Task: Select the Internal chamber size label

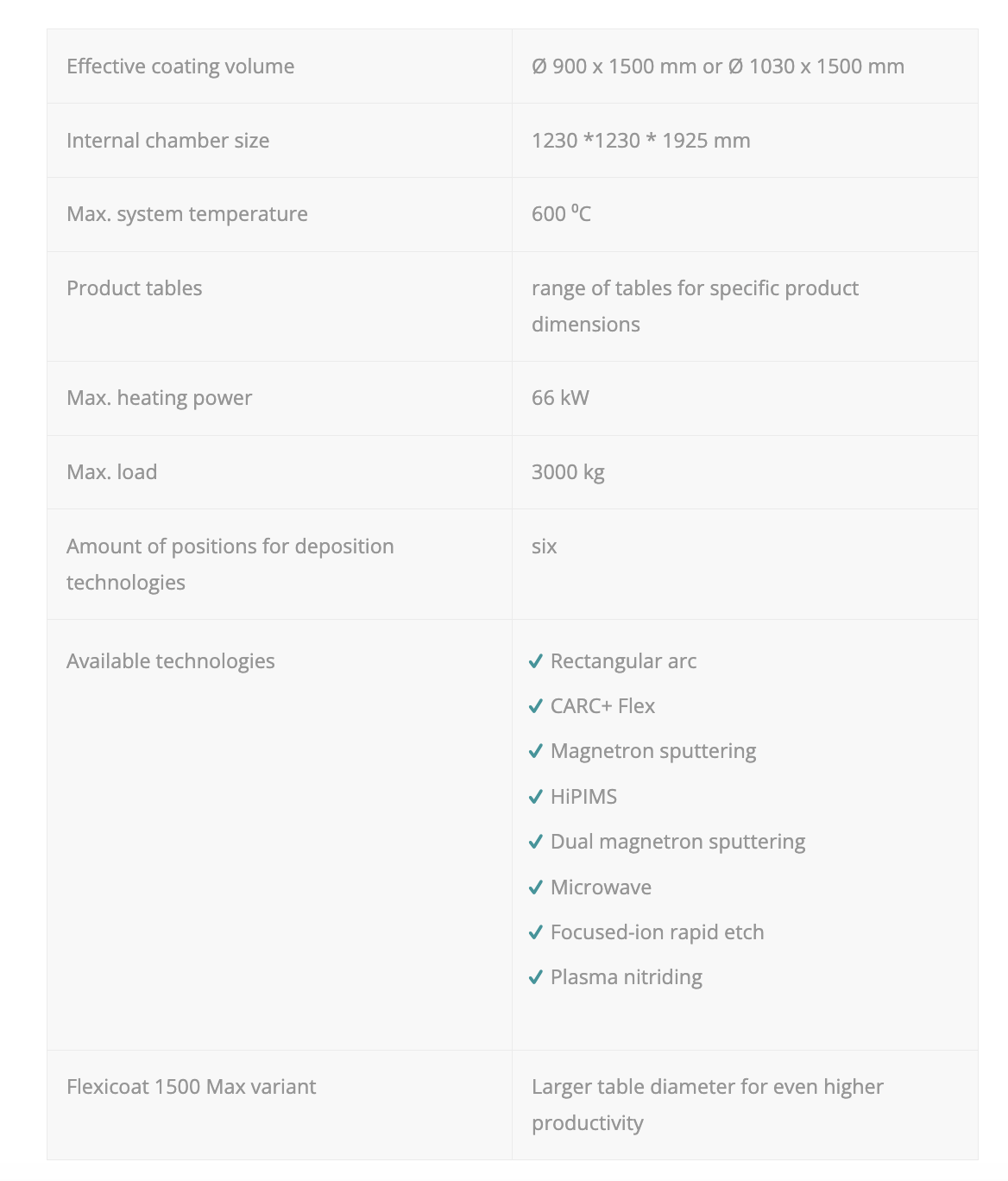Action: [168, 141]
